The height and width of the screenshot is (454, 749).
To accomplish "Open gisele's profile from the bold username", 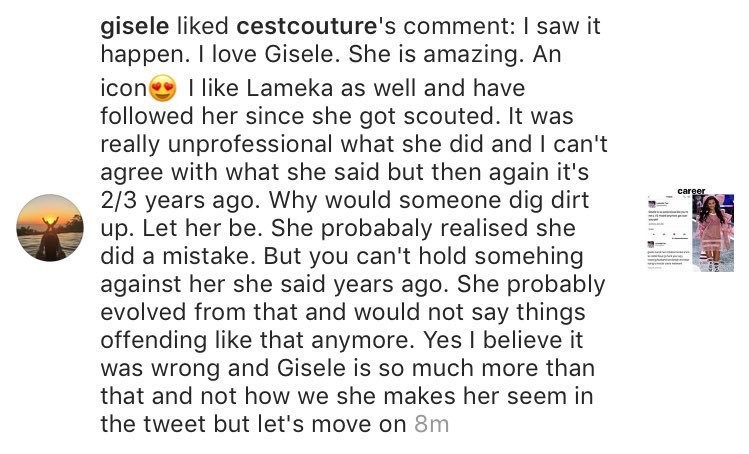I will pos(135,27).
